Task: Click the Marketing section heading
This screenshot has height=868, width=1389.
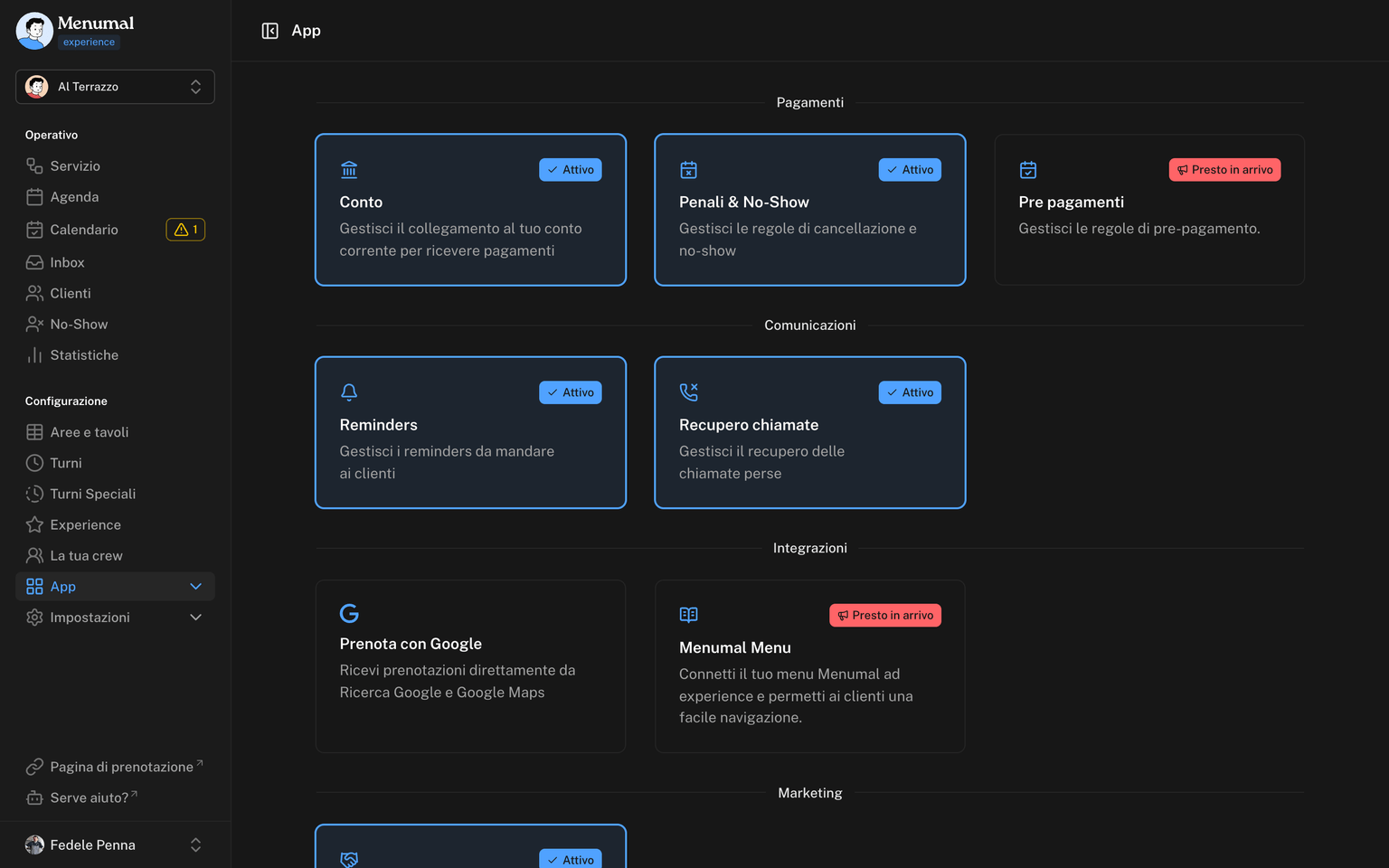Action: click(810, 793)
